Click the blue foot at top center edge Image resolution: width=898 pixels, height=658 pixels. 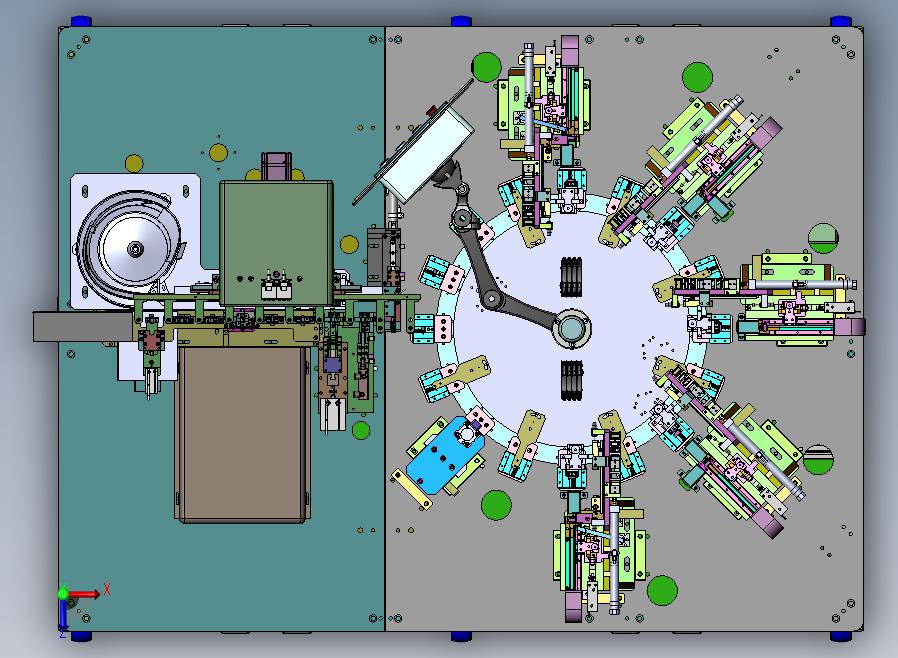pos(461,22)
